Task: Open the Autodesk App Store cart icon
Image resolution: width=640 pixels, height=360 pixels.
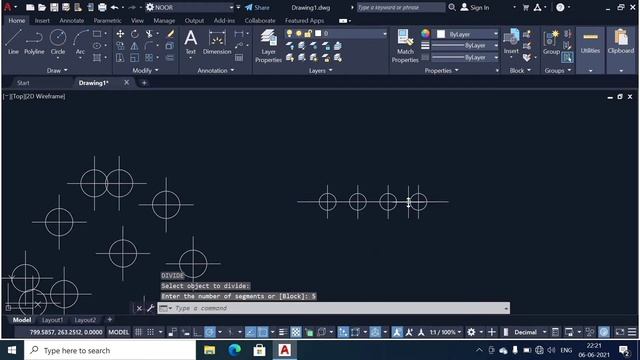Action: coord(526,7)
